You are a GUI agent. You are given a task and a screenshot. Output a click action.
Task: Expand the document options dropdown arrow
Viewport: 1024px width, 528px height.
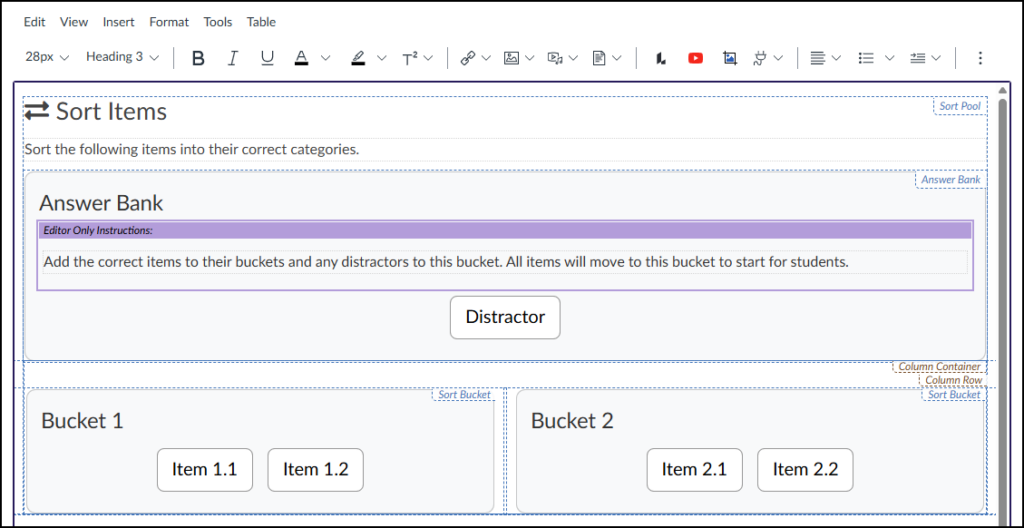(617, 58)
